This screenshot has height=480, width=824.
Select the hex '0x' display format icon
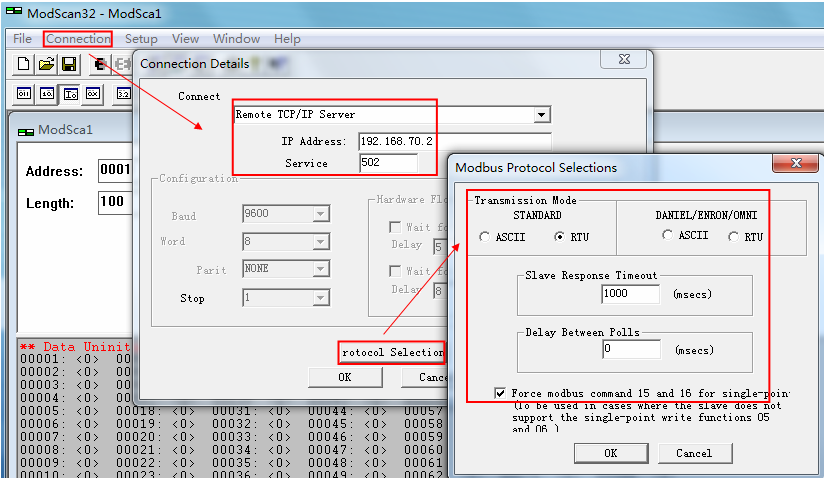pos(93,94)
